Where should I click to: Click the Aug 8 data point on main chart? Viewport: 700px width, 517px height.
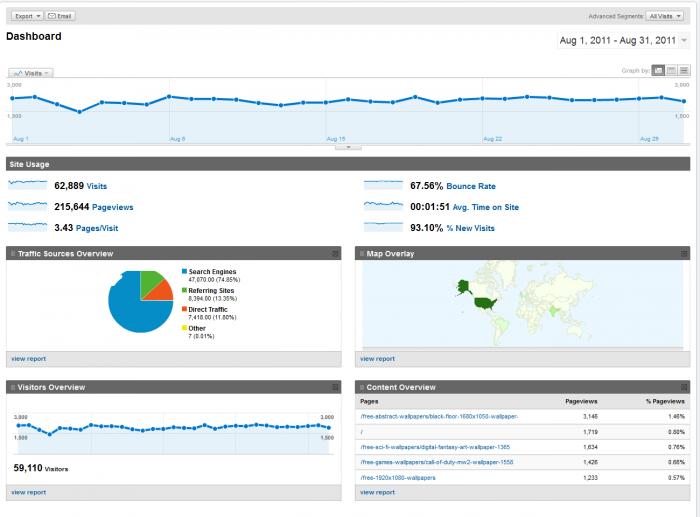click(169, 96)
